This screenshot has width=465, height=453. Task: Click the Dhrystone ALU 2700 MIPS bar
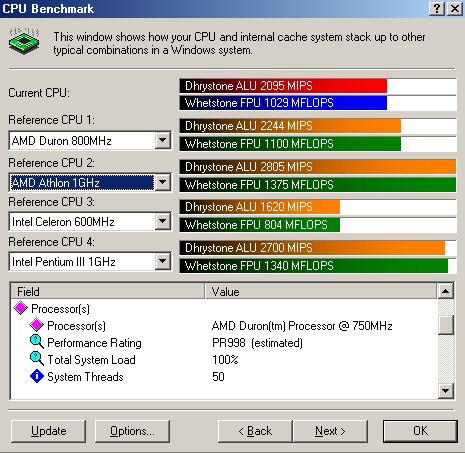point(312,248)
